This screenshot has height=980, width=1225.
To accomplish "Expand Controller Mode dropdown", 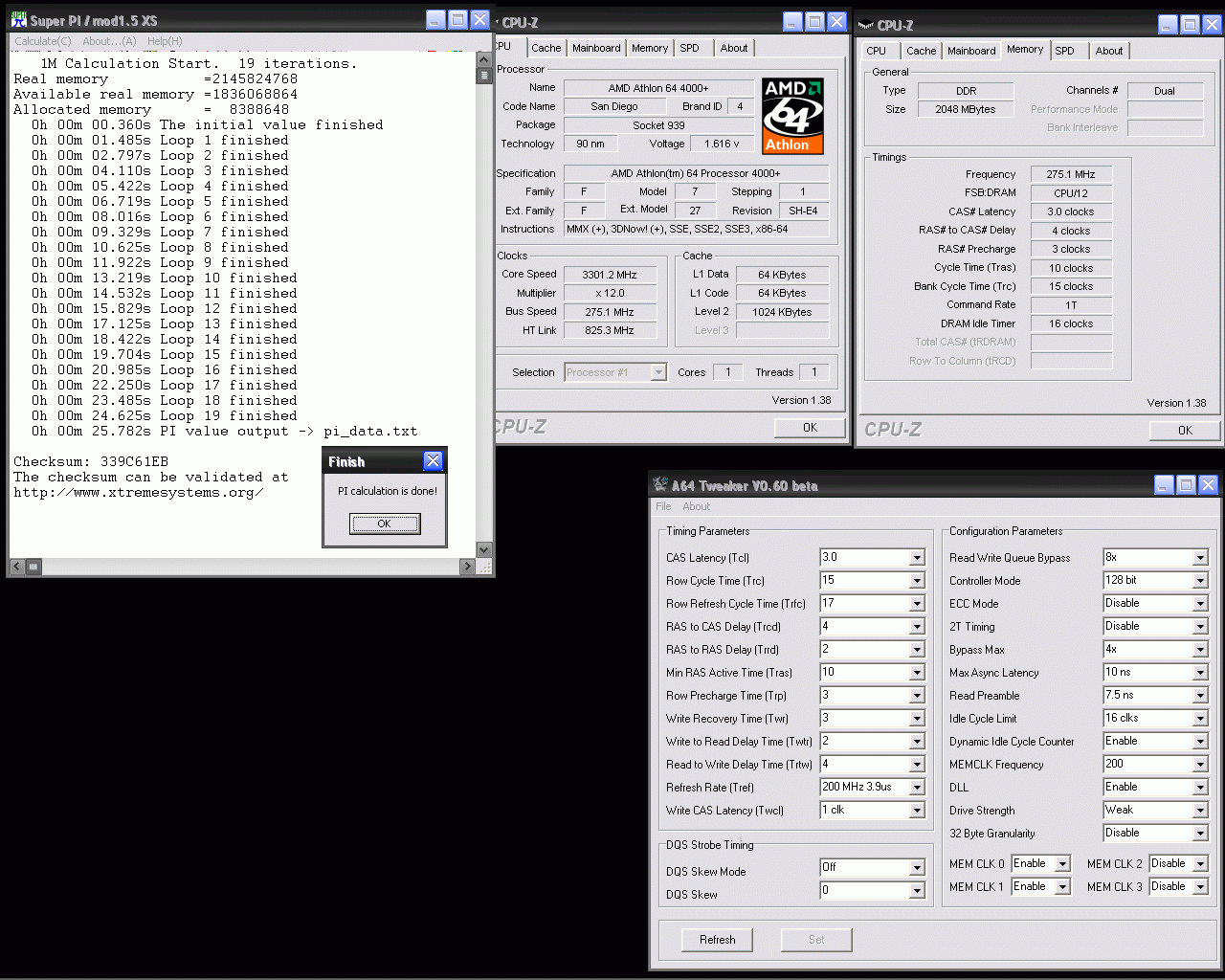I will click(x=1200, y=581).
